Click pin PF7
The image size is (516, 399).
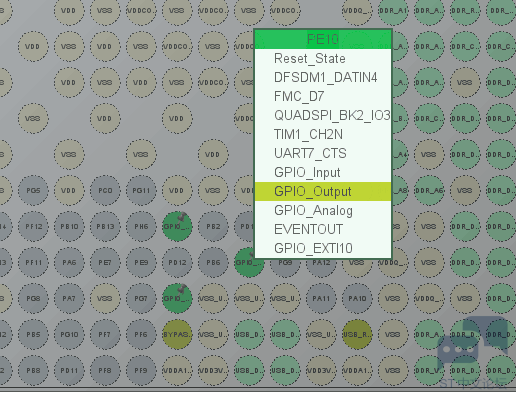pos(105,334)
